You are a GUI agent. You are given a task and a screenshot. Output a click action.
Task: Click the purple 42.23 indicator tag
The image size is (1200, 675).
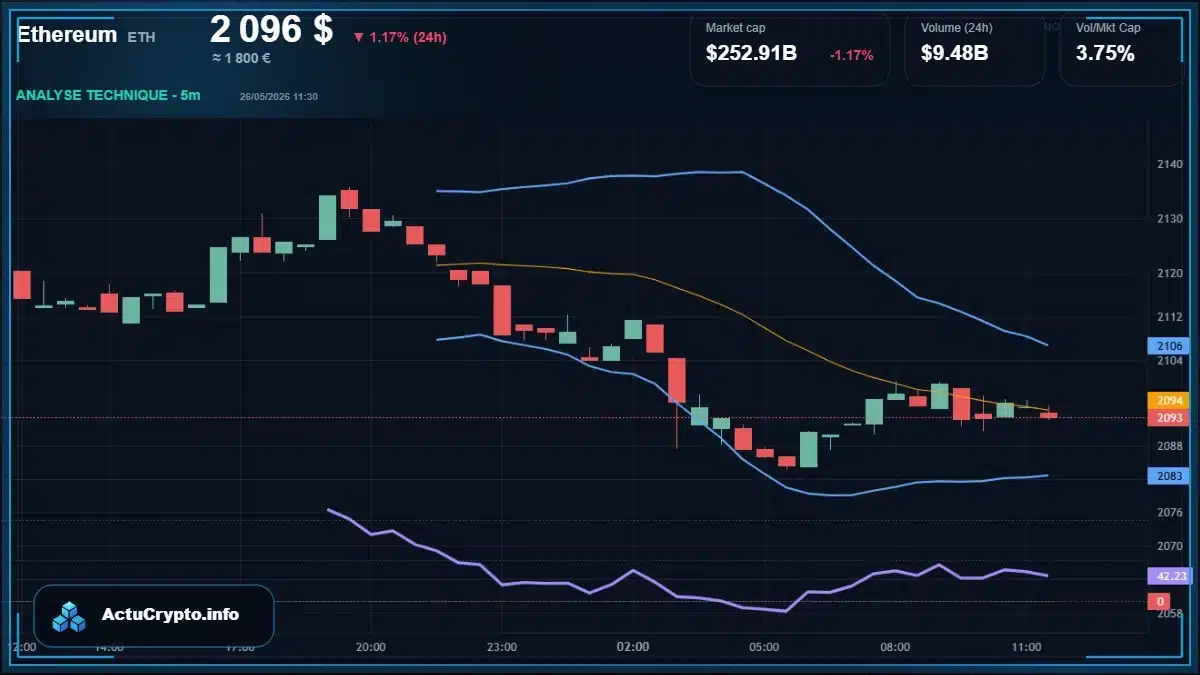pos(1169,576)
